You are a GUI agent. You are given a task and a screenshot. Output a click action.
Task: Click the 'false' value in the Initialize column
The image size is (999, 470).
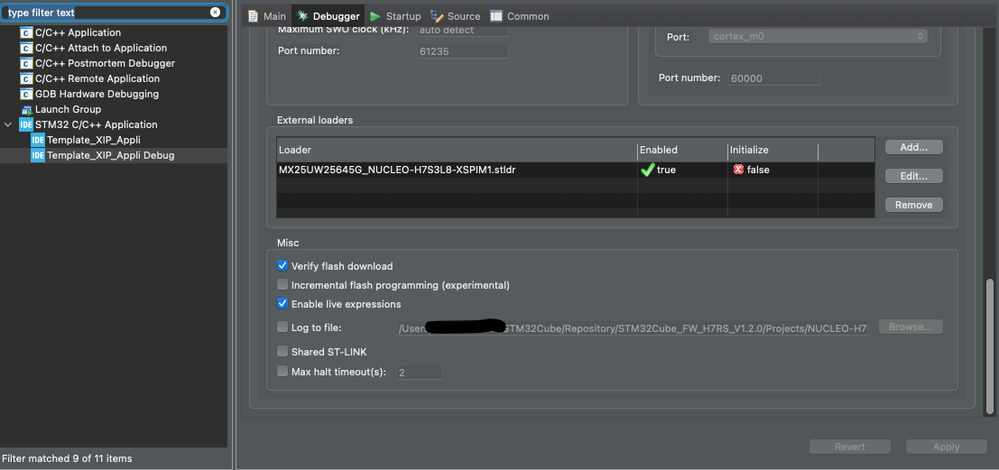(758, 170)
